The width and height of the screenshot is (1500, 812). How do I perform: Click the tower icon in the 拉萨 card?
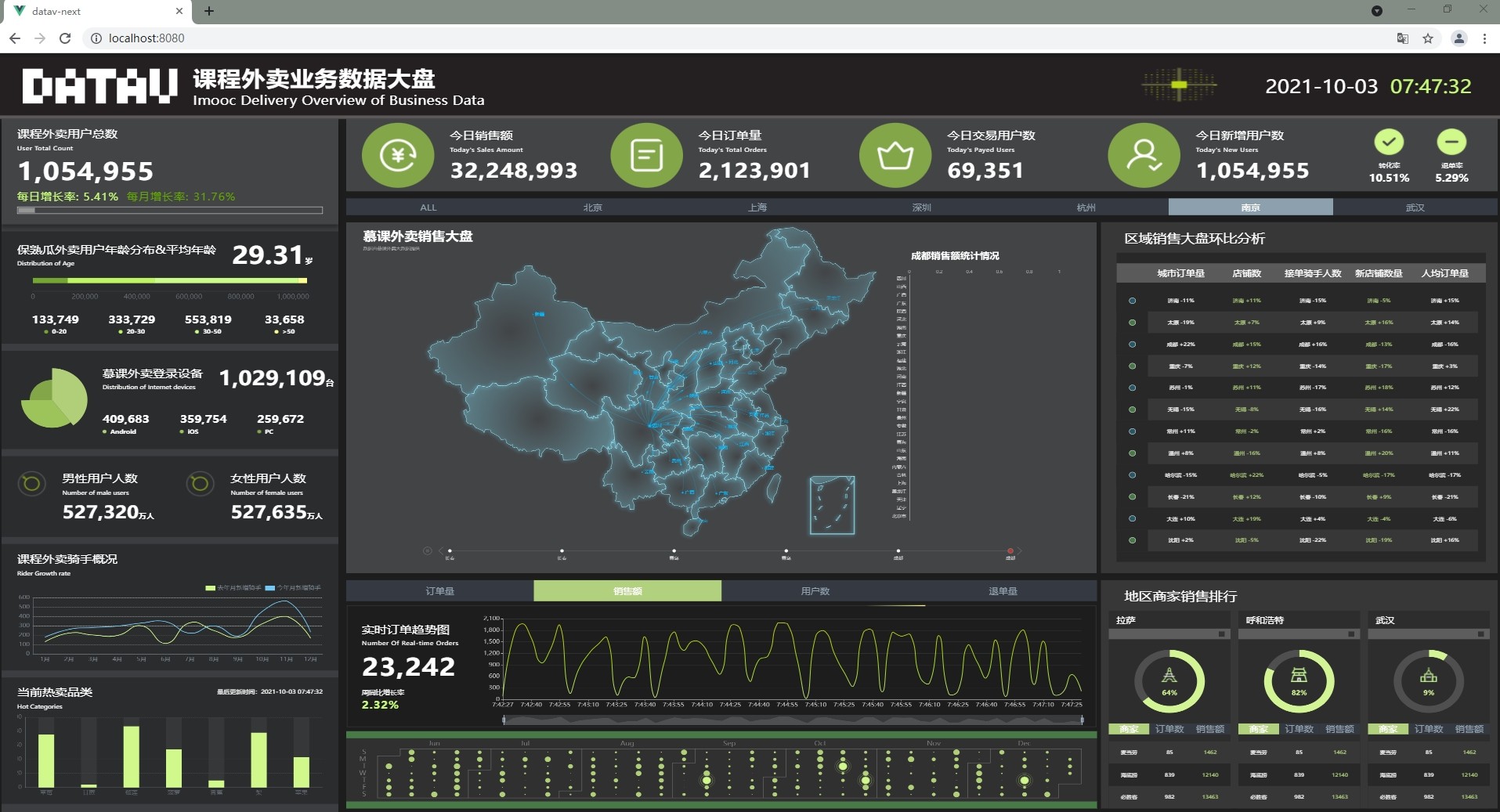tap(1169, 676)
